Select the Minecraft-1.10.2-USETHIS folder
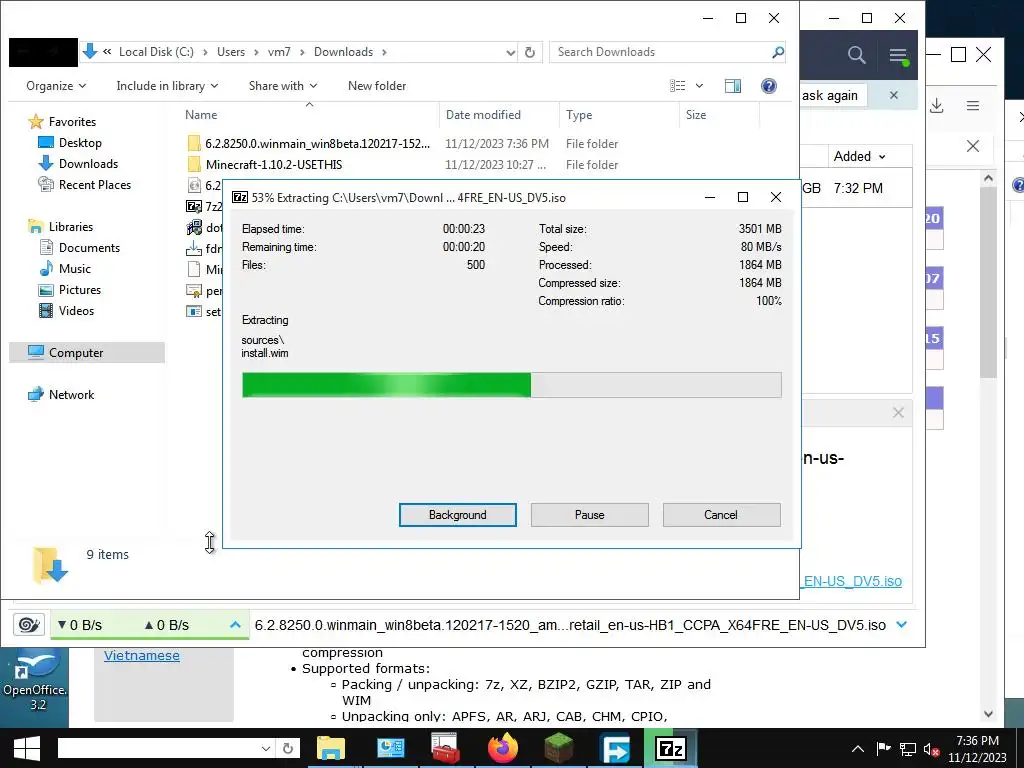 (274, 165)
